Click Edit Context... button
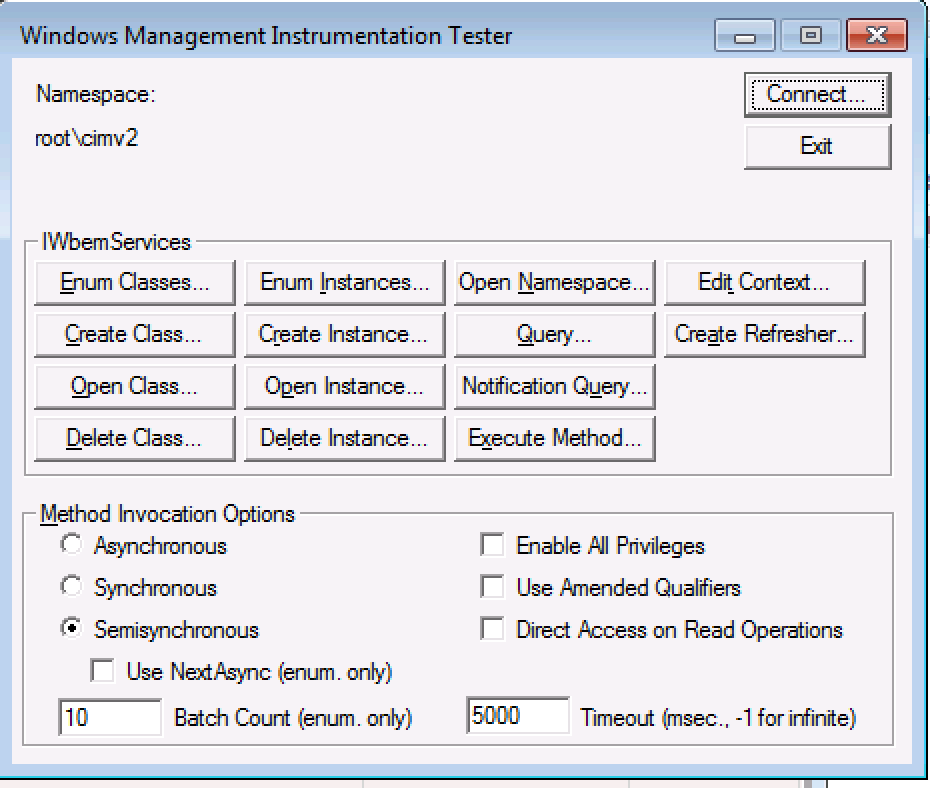This screenshot has height=788, width=930. (x=765, y=283)
